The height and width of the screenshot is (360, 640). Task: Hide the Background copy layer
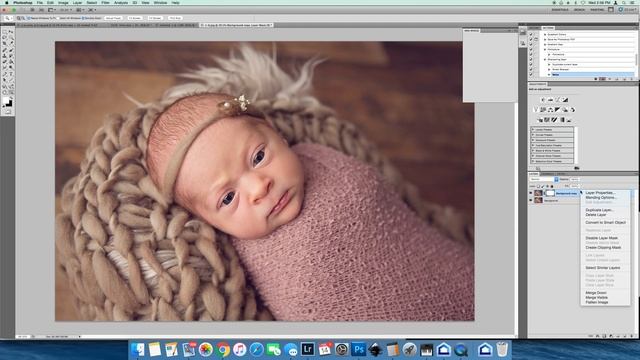point(531,193)
